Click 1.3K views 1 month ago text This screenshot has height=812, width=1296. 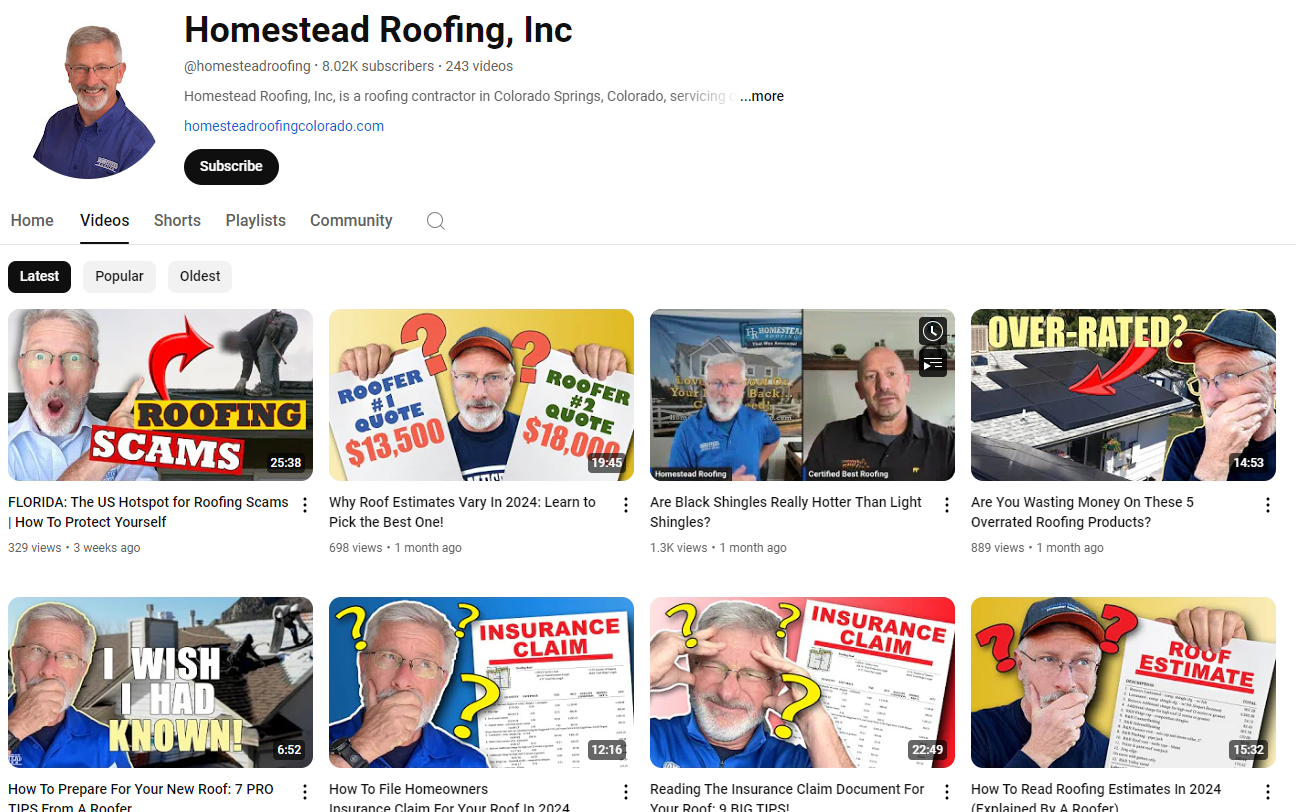[718, 548]
